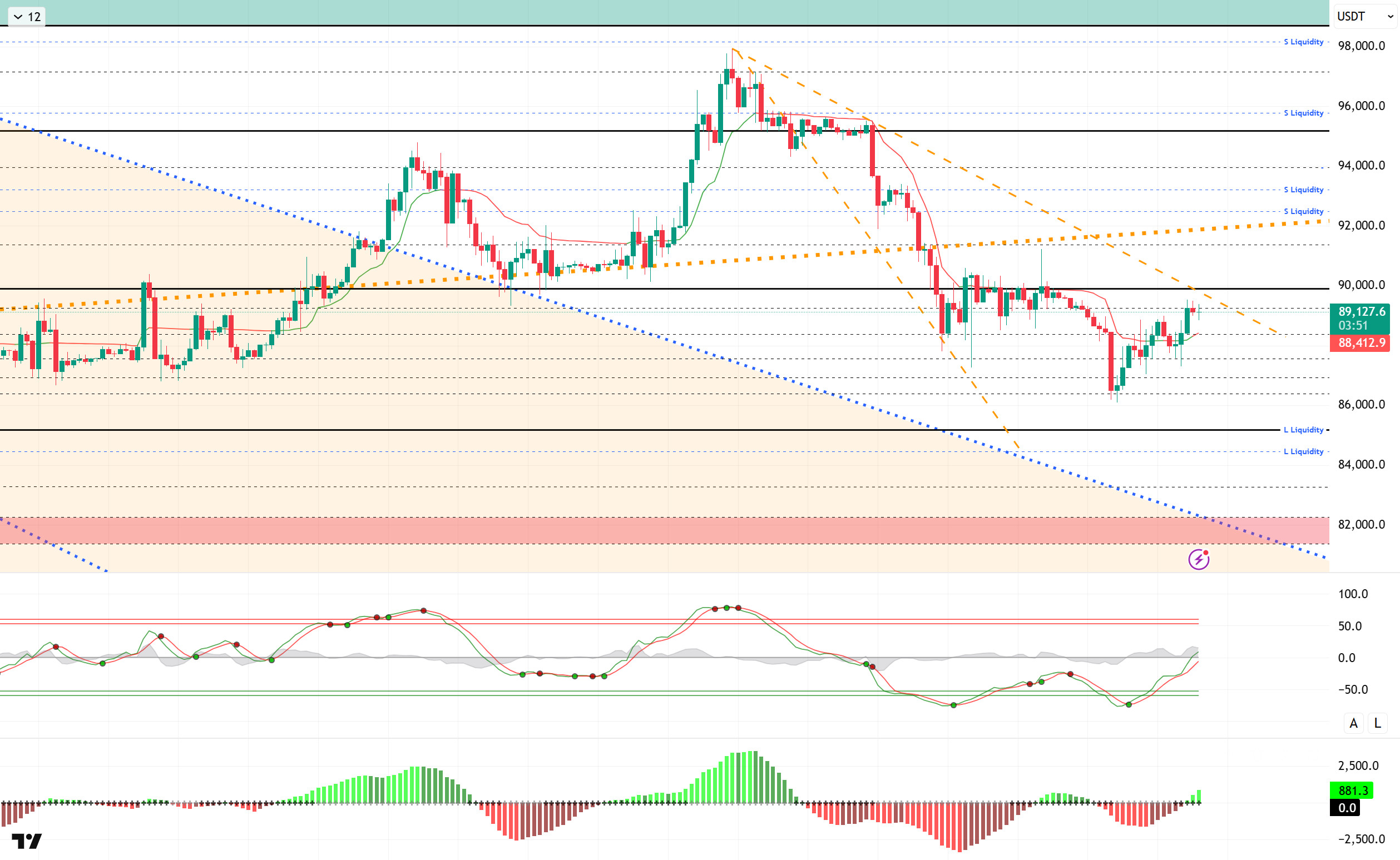Click the purple lightning bolt icon
Screen dimensions: 1400x860
pyautogui.click(x=1199, y=559)
